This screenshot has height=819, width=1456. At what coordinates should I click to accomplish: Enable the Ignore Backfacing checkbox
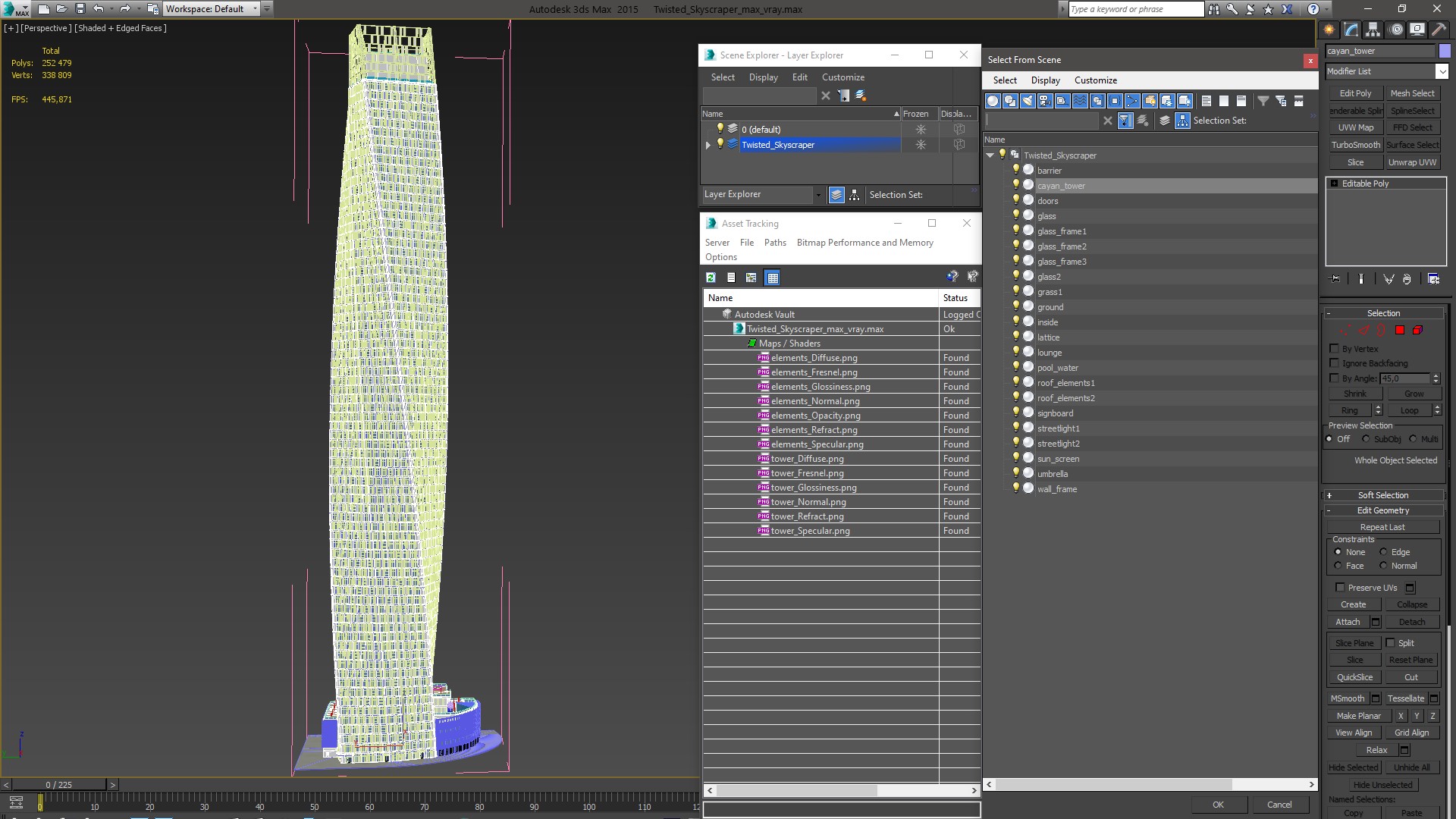pos(1335,363)
